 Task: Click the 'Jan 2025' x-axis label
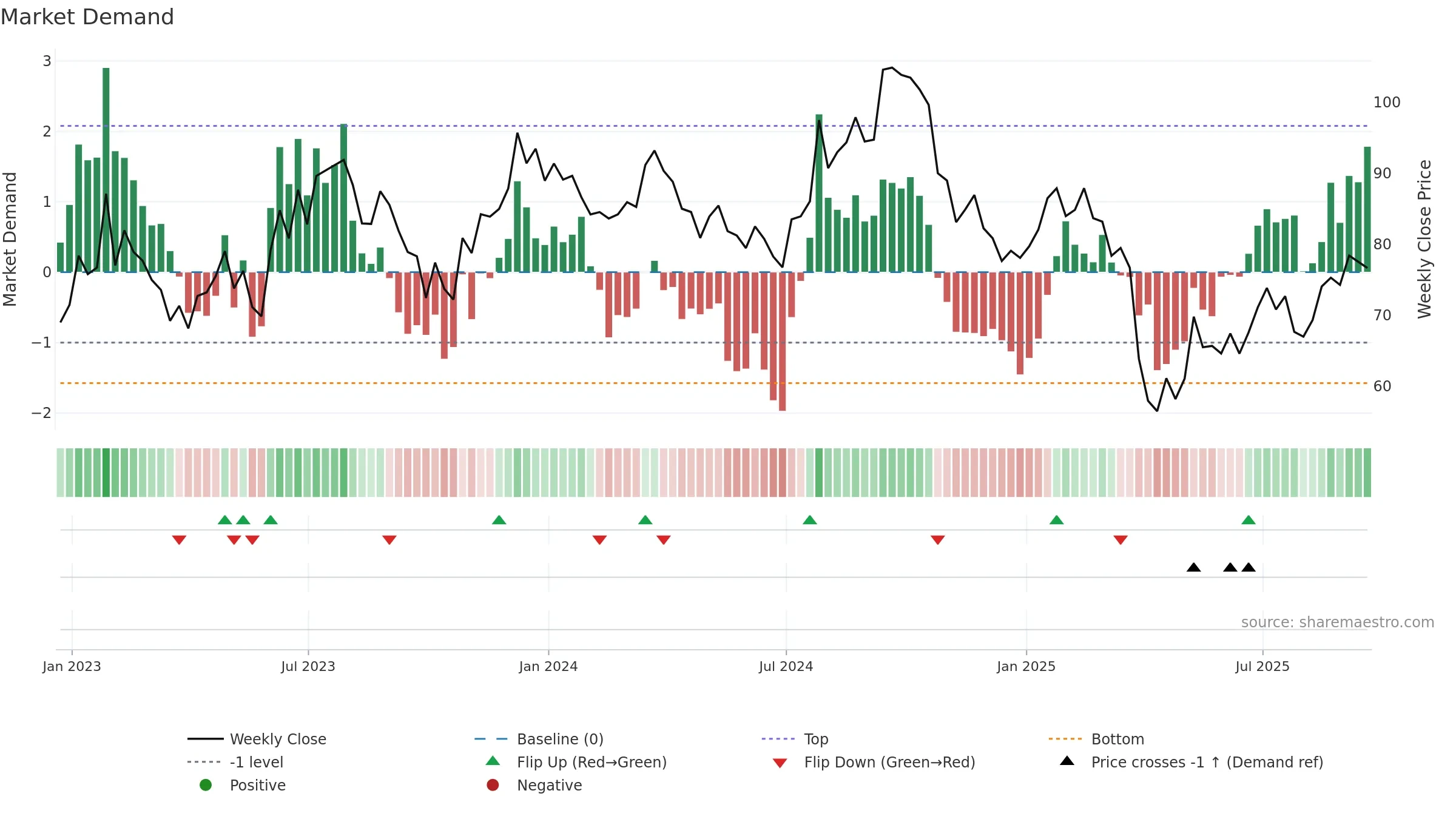click(1026, 666)
